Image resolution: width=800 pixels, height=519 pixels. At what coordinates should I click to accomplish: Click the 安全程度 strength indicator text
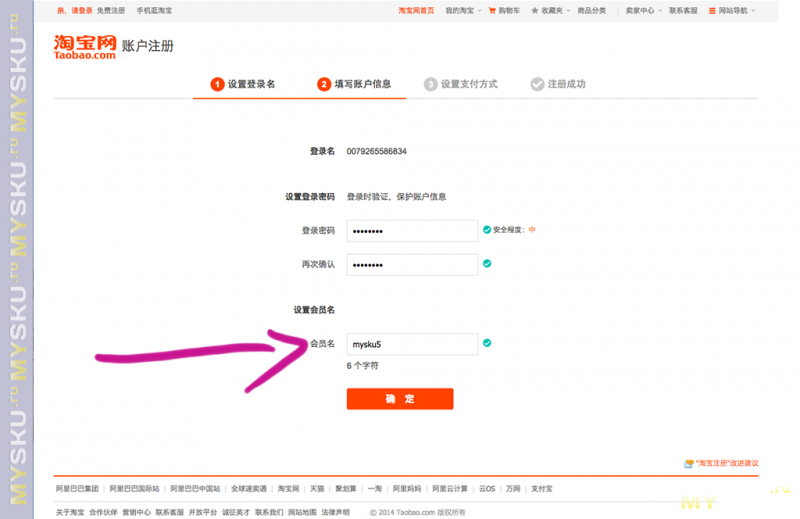[514, 230]
